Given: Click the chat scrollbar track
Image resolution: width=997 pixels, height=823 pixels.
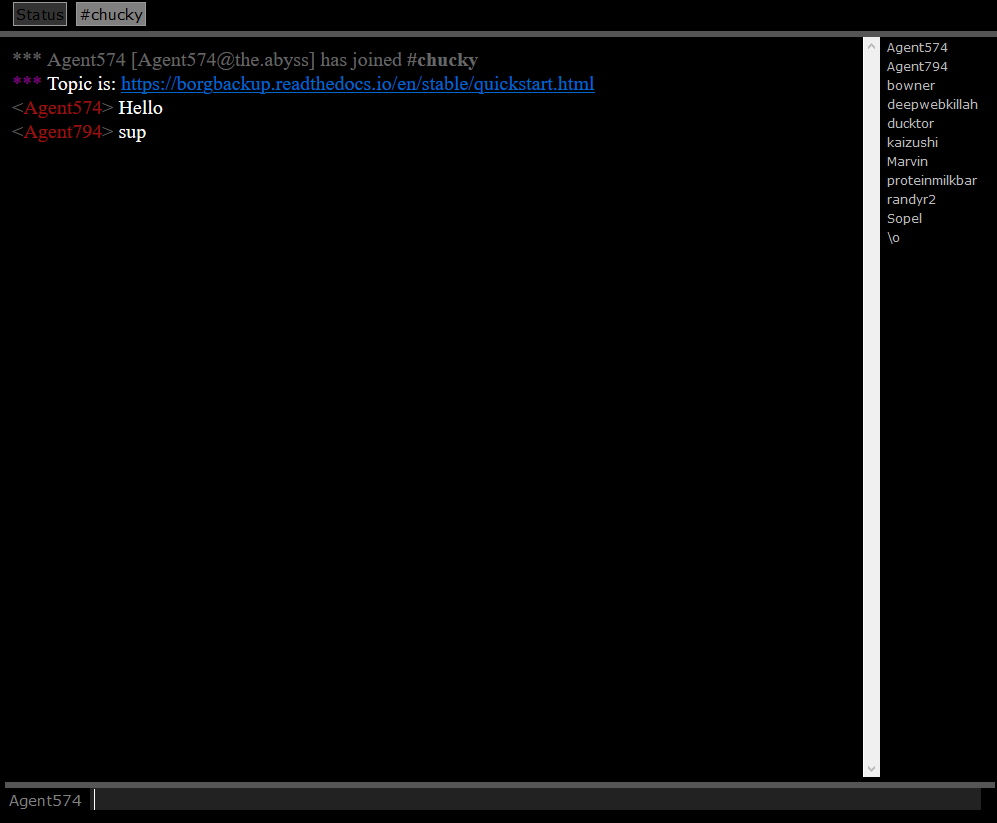Looking at the screenshot, I should [871, 407].
